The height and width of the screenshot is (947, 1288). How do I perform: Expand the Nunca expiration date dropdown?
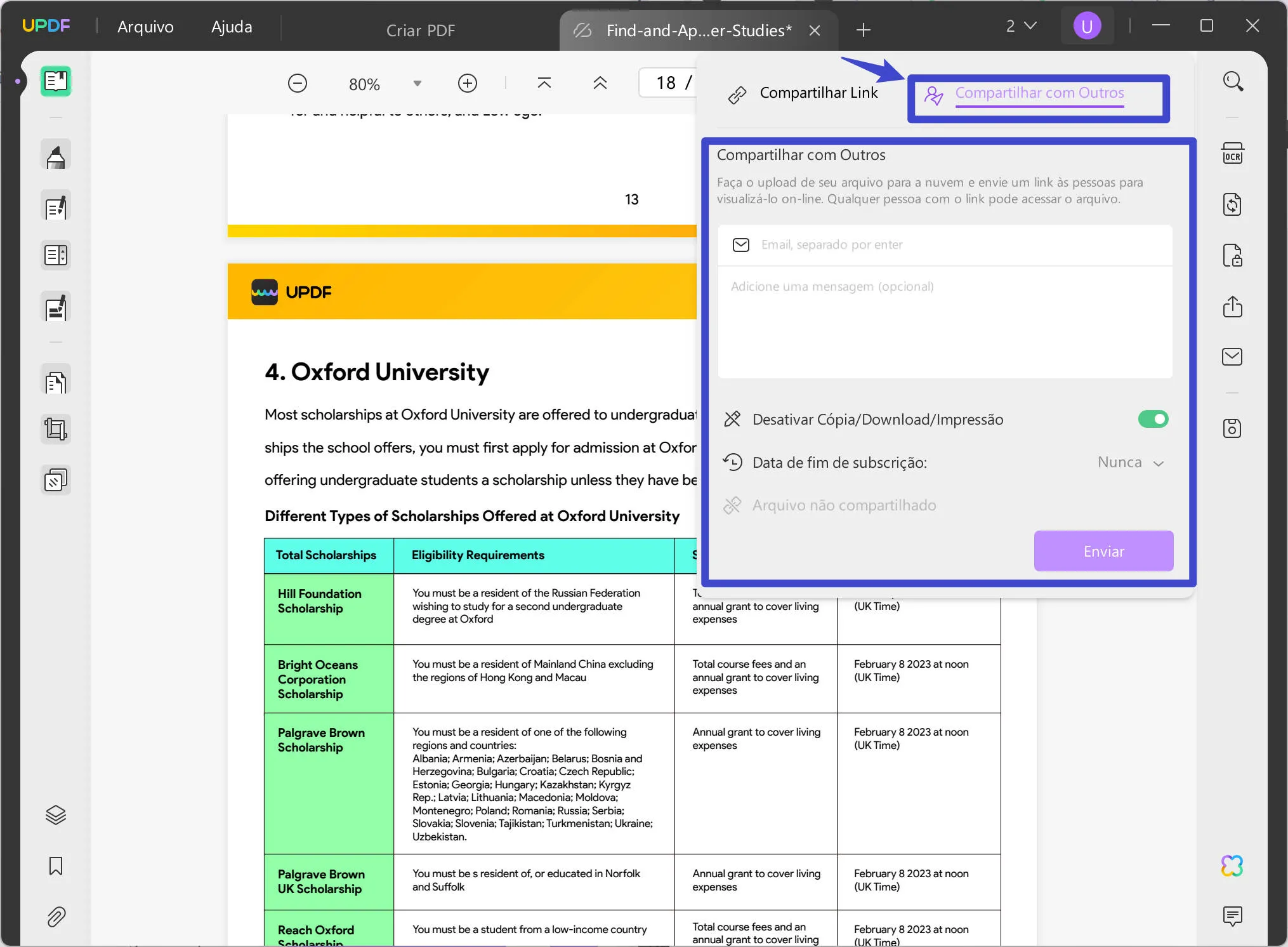pos(1132,463)
